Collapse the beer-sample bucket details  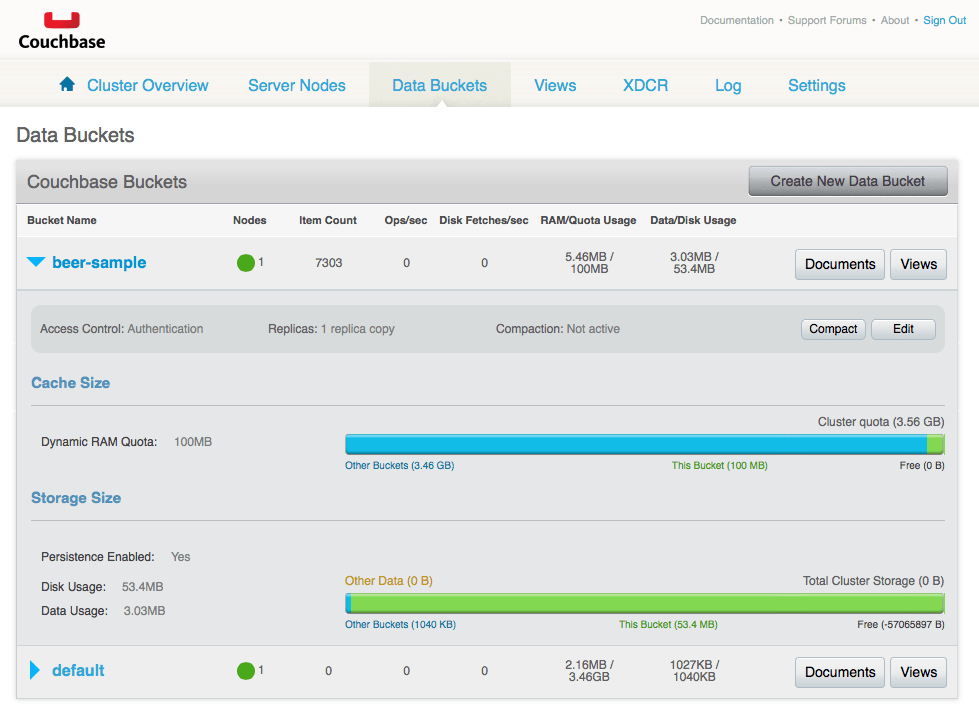pos(36,262)
